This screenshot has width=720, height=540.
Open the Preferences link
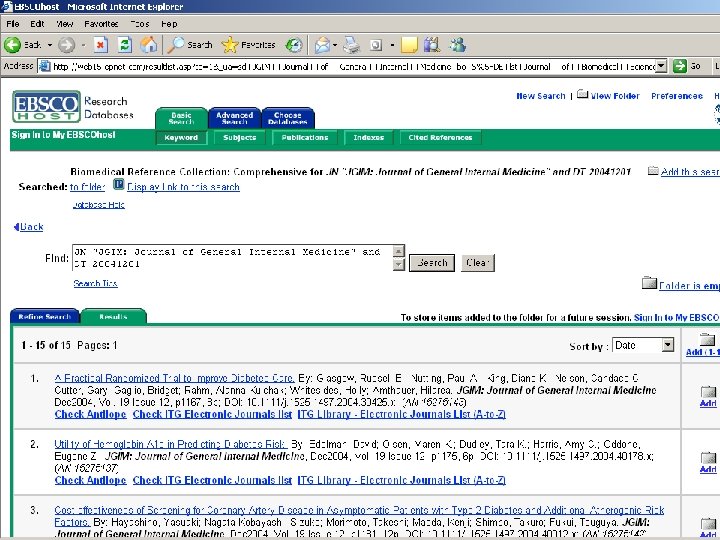[x=677, y=96]
